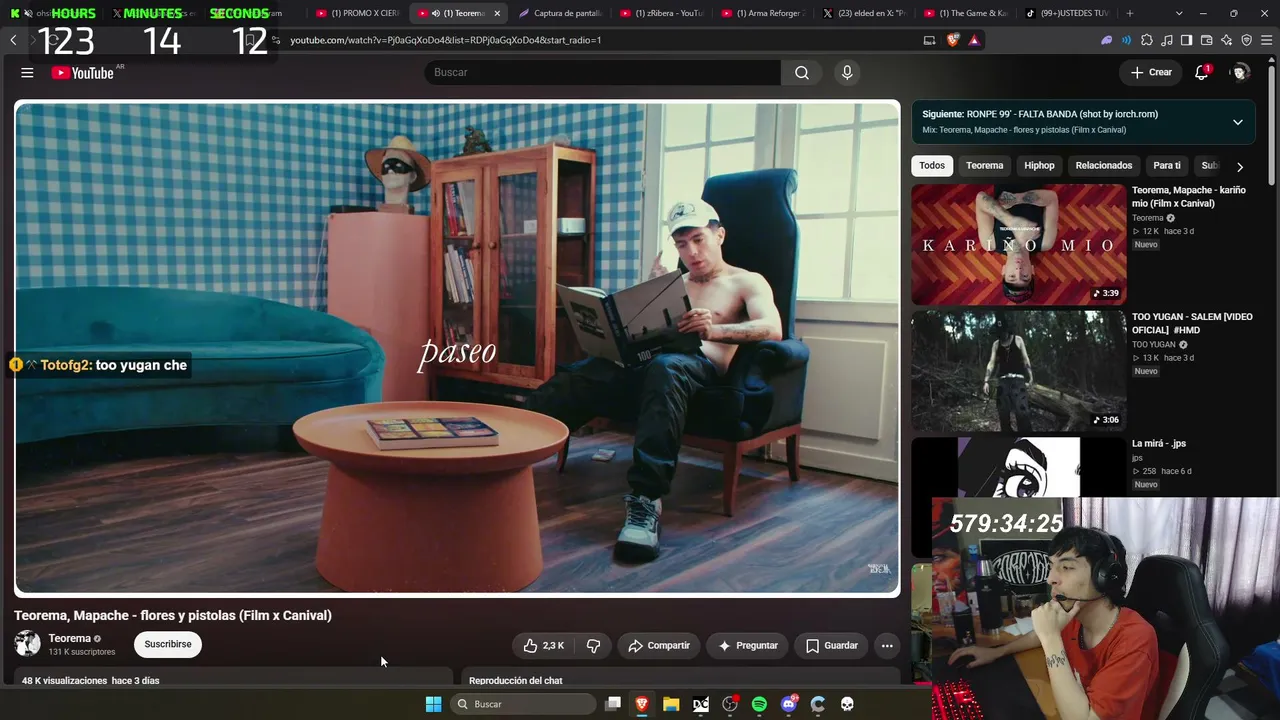Screen dimensions: 1280x720
Task: Open the blue C app in the taskbar
Action: coord(818,704)
